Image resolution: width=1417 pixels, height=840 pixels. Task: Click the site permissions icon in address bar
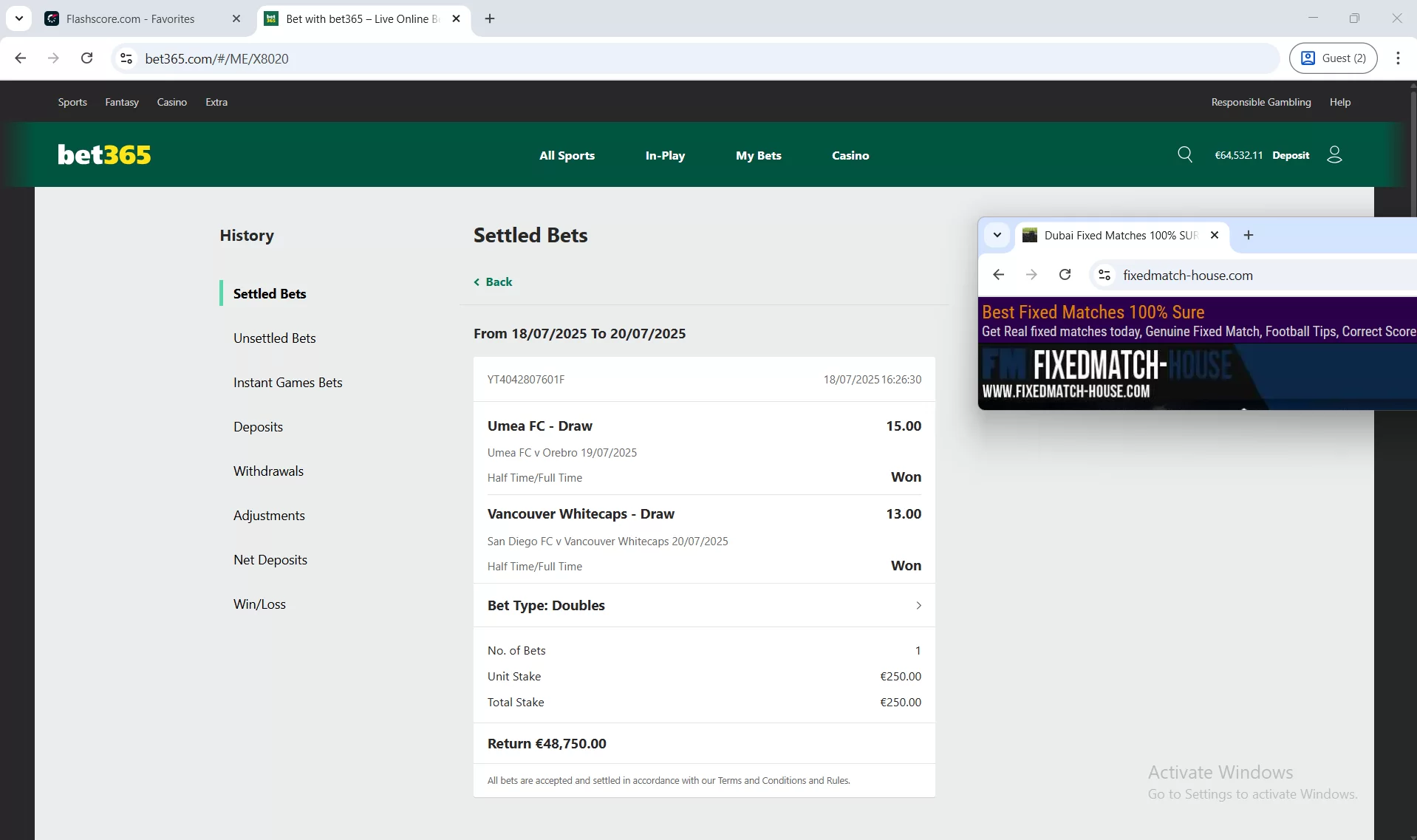click(126, 58)
